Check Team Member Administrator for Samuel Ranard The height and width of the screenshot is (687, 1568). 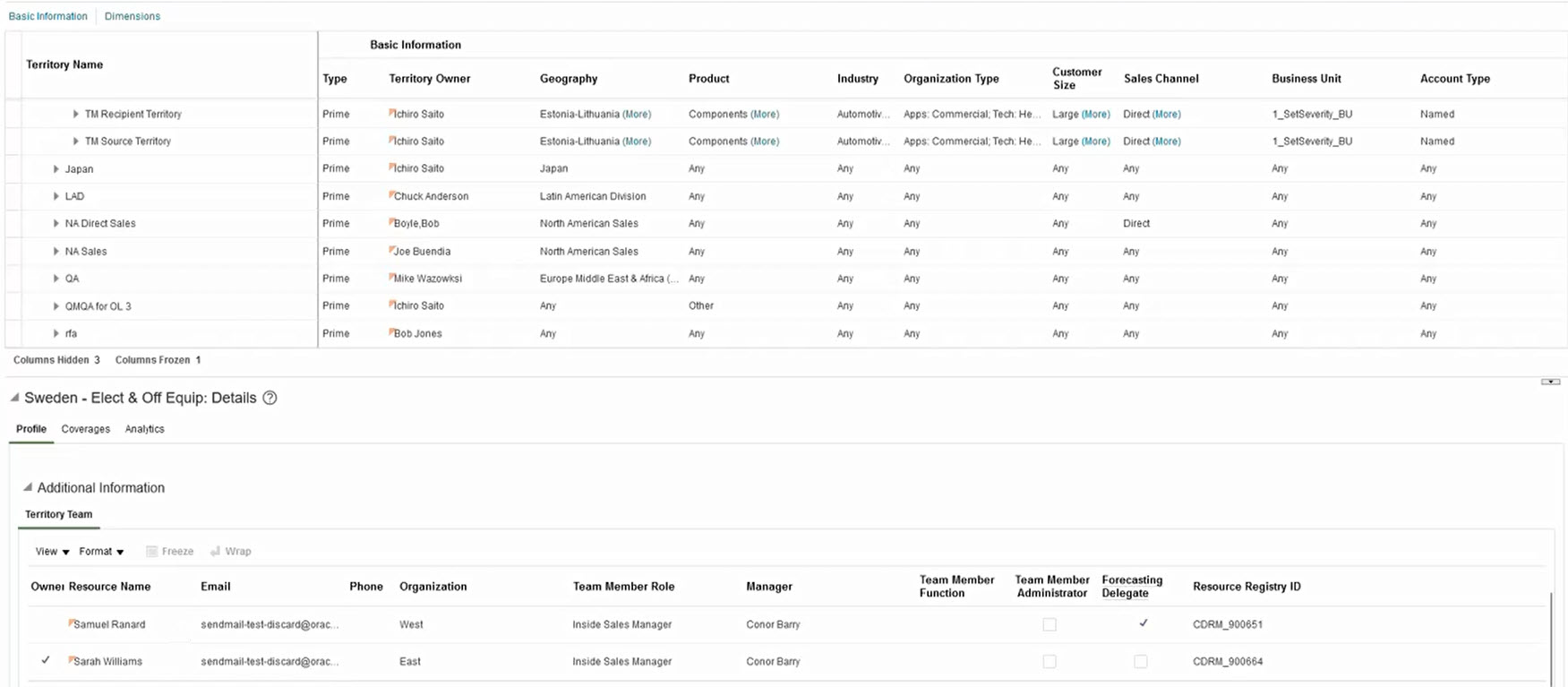pos(1050,624)
